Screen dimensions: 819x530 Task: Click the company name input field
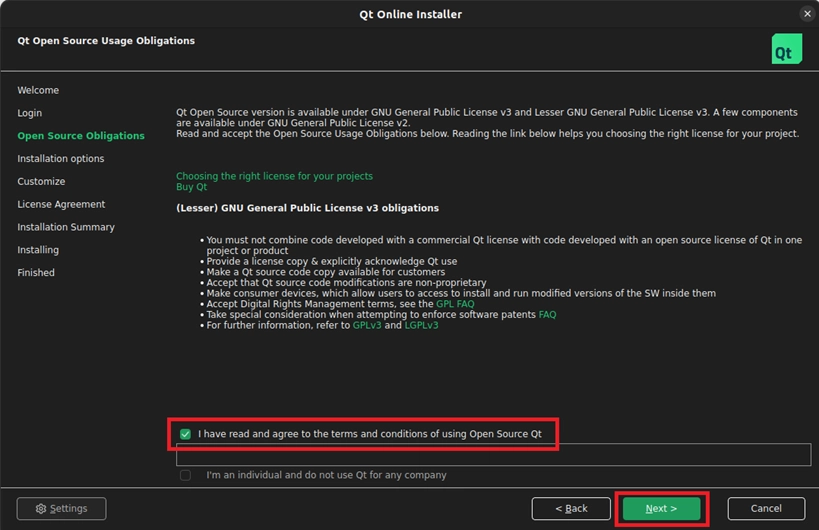493,455
